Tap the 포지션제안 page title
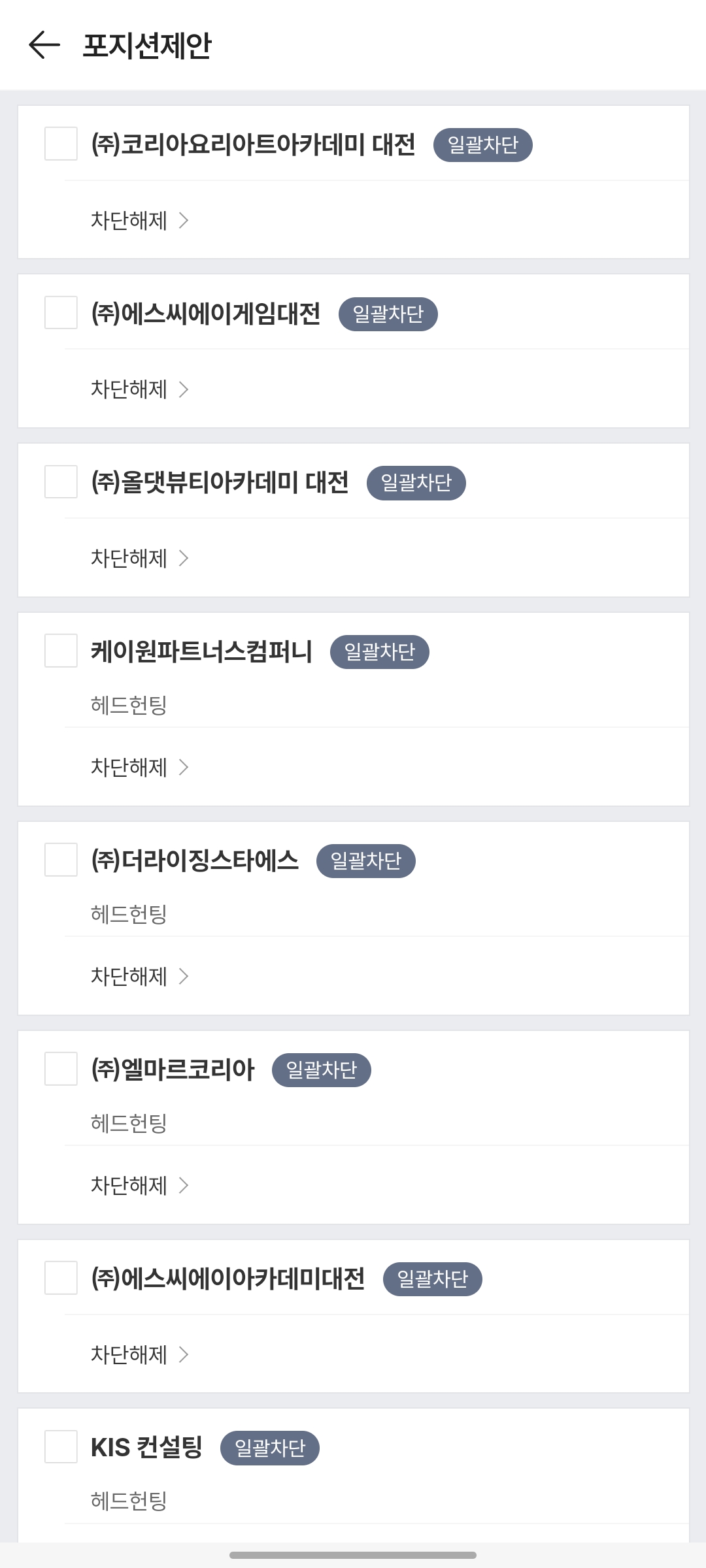Image resolution: width=706 pixels, height=1568 pixels. [147, 46]
